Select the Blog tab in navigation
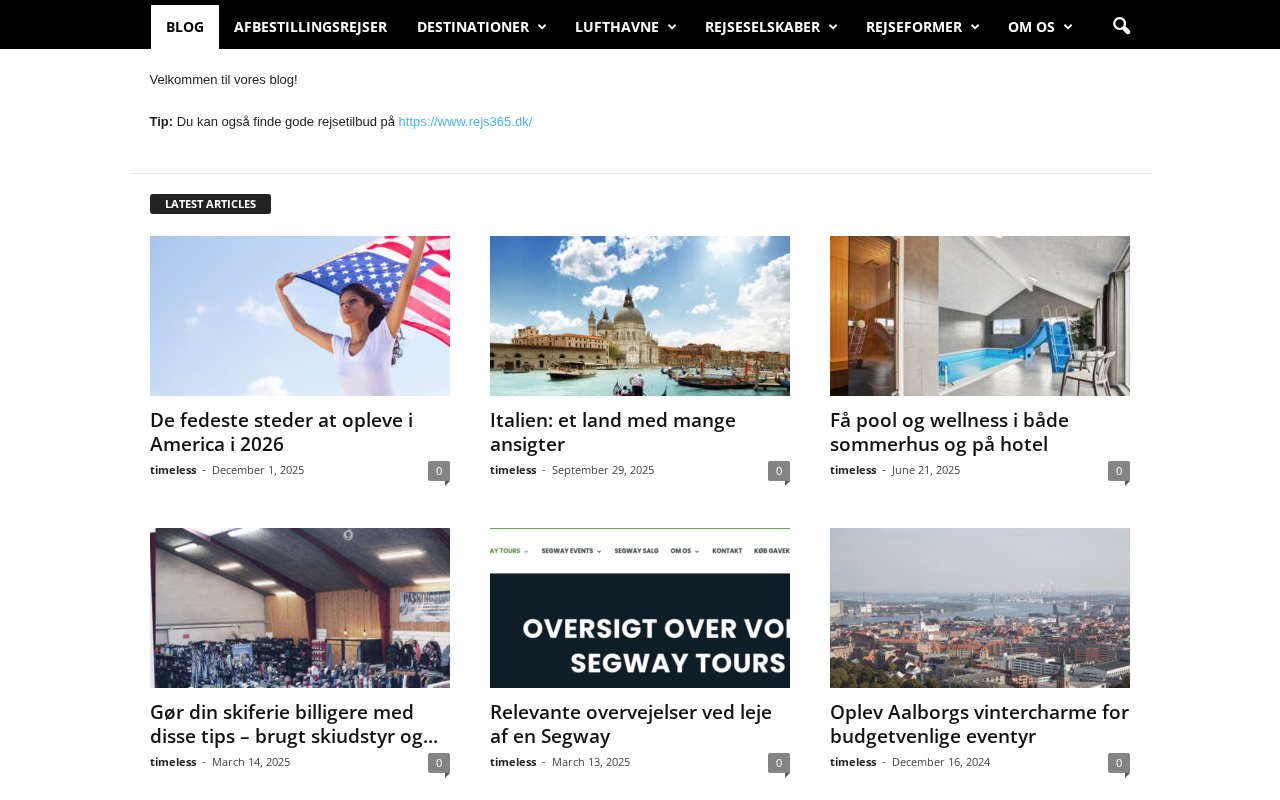Image resolution: width=1280 pixels, height=800 pixels. 185,27
